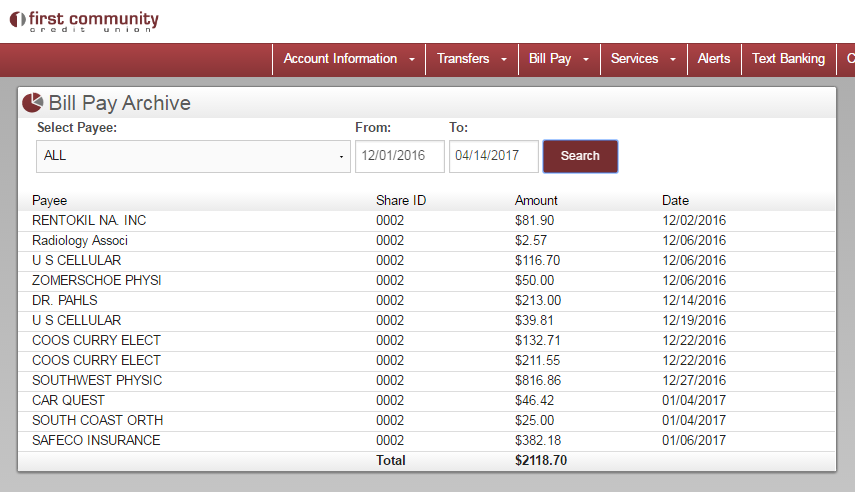Screen dimensions: 855x492
Task: Click the $382.18 amount
Action: pyautogui.click(x=538, y=440)
